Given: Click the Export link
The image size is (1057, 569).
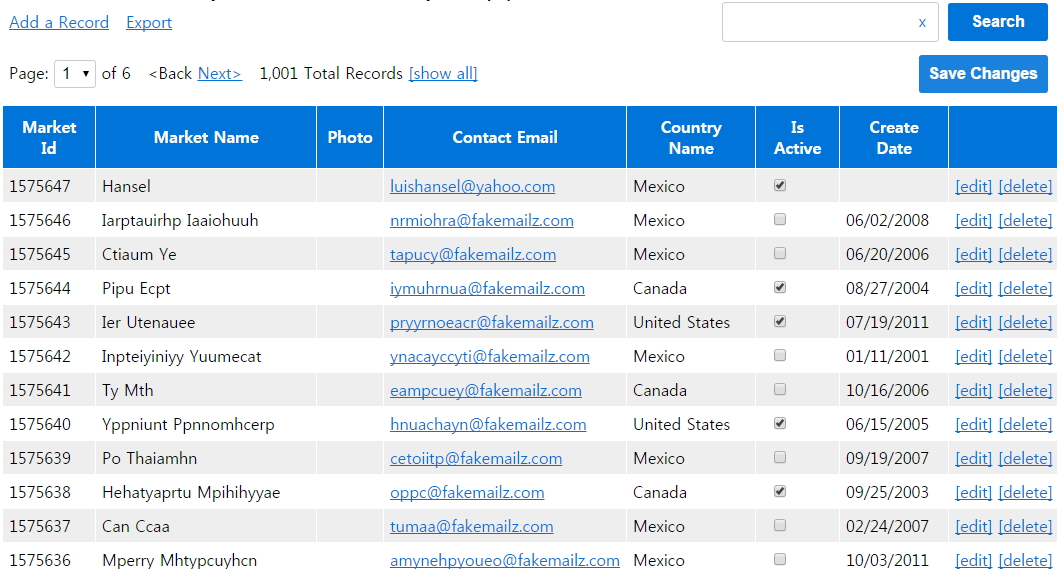Looking at the screenshot, I should click(149, 22).
